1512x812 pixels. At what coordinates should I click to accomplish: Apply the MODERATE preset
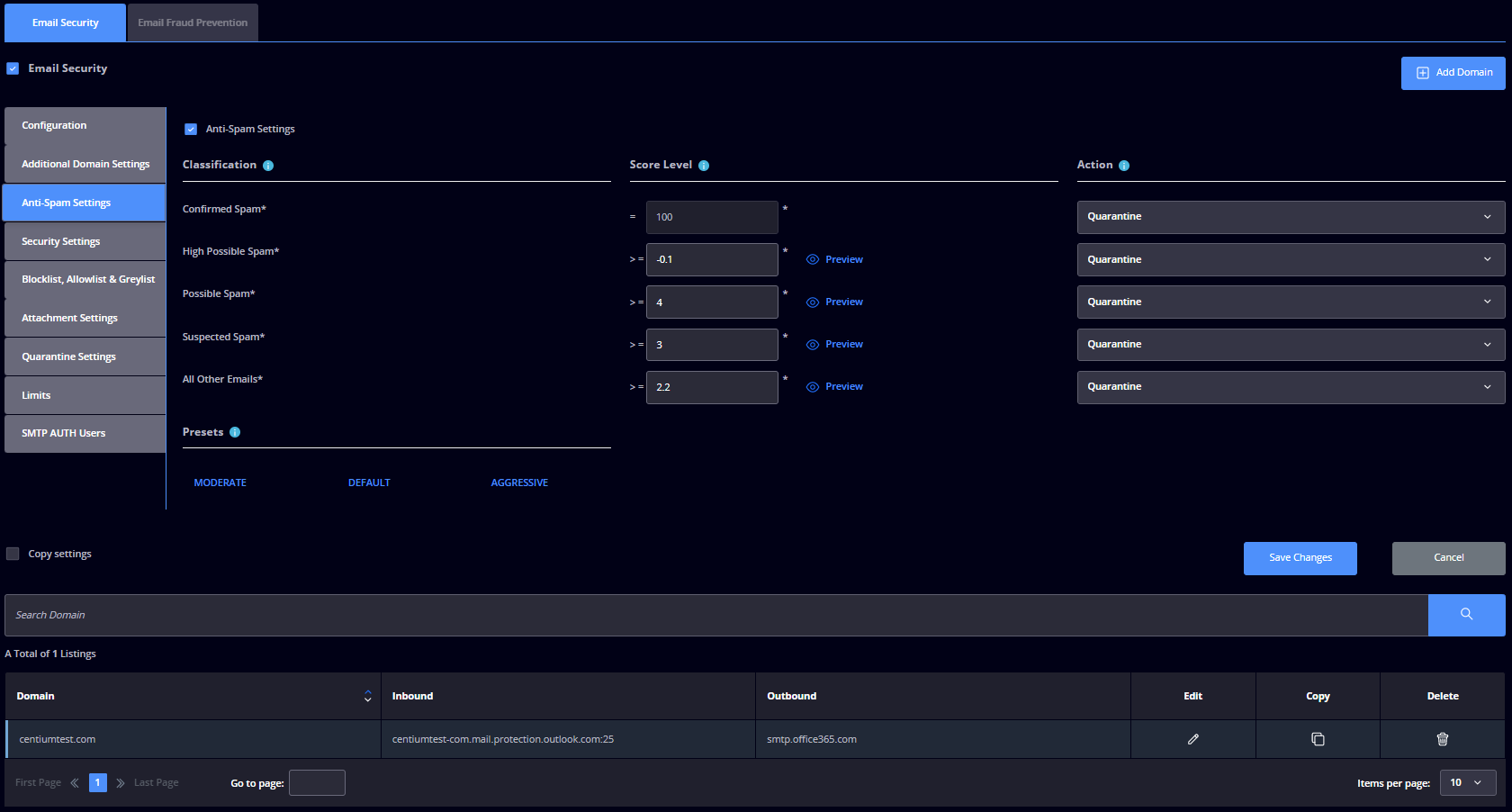coord(220,483)
